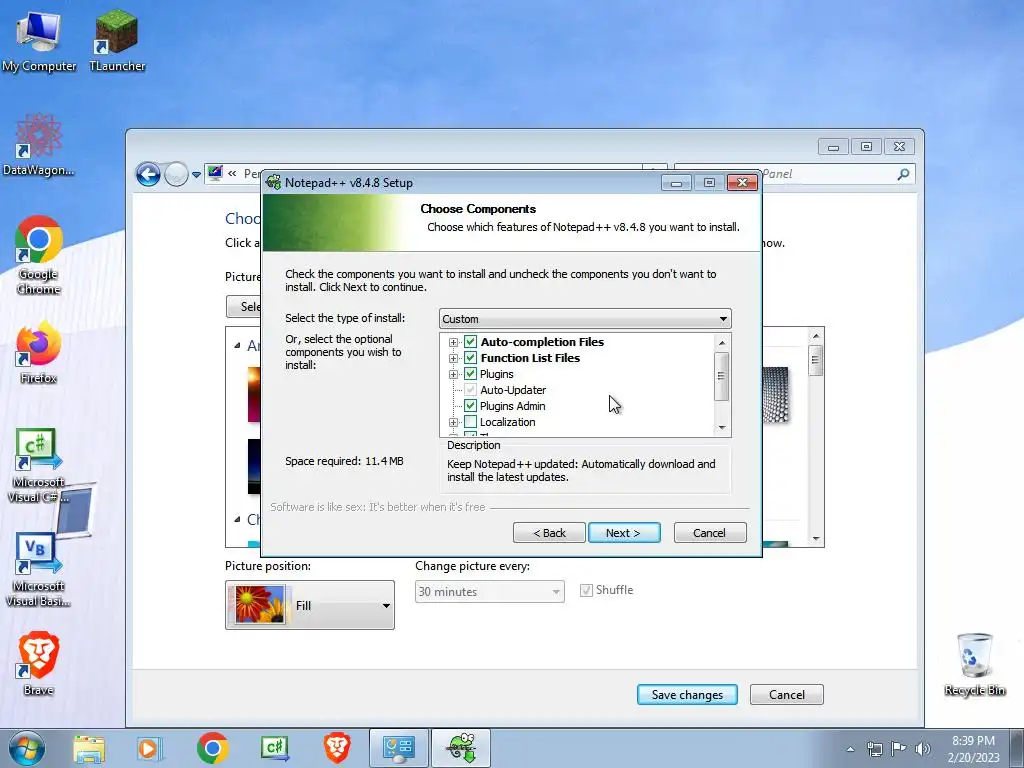
Task: Check the Localization component
Action: (x=470, y=422)
